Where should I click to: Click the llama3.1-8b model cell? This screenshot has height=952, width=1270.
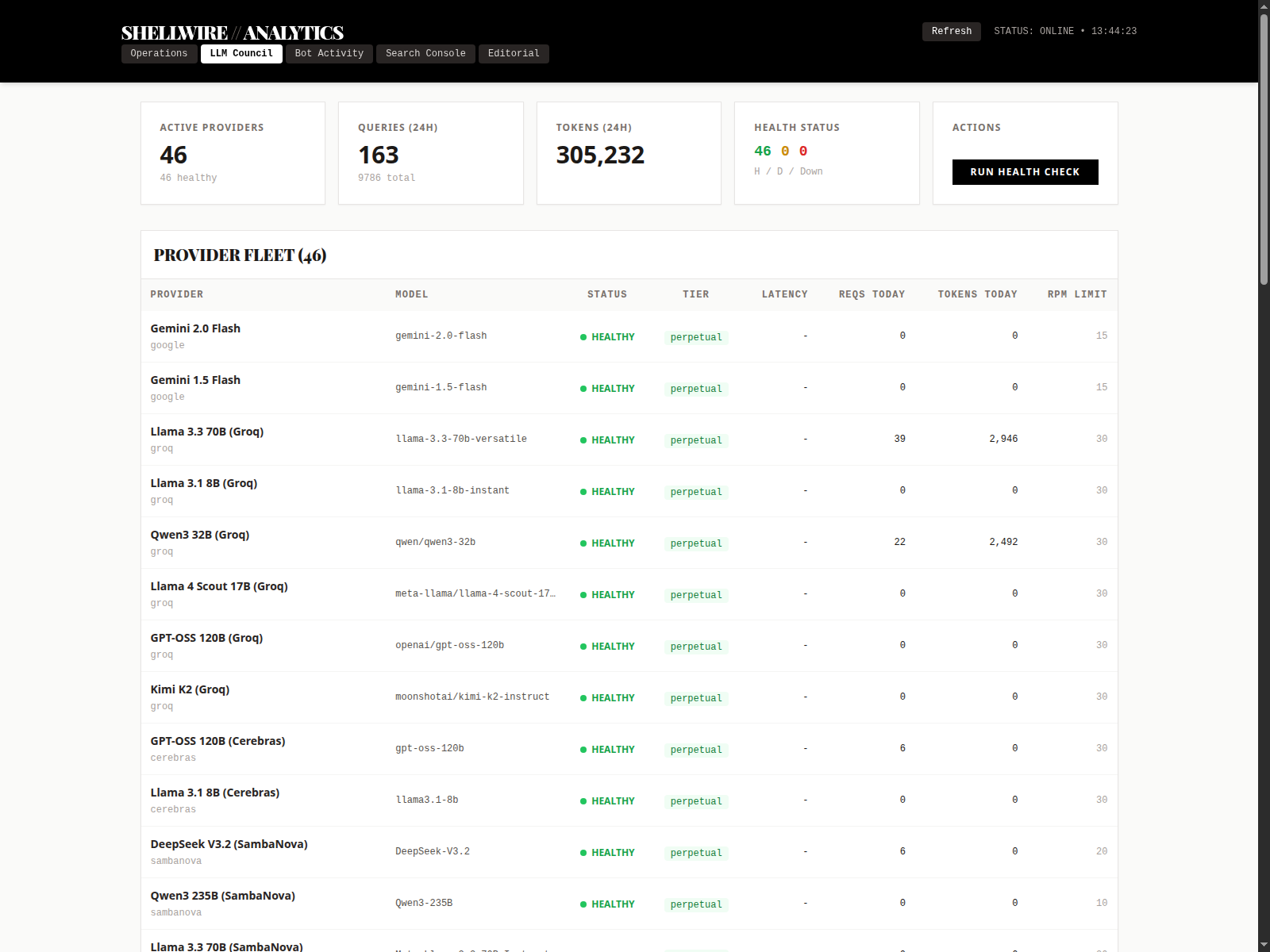coord(427,800)
